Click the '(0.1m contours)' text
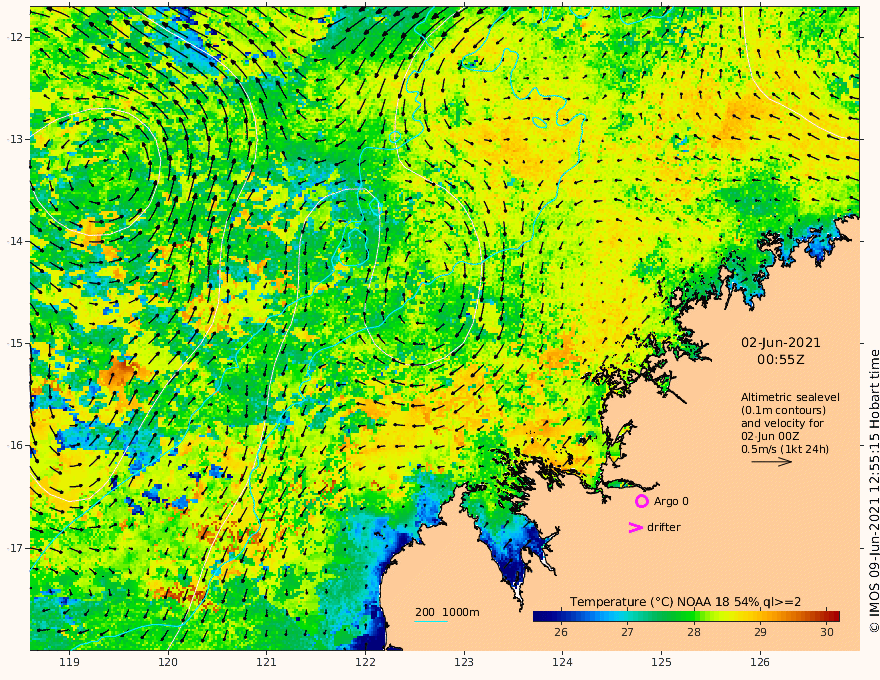 click(783, 410)
